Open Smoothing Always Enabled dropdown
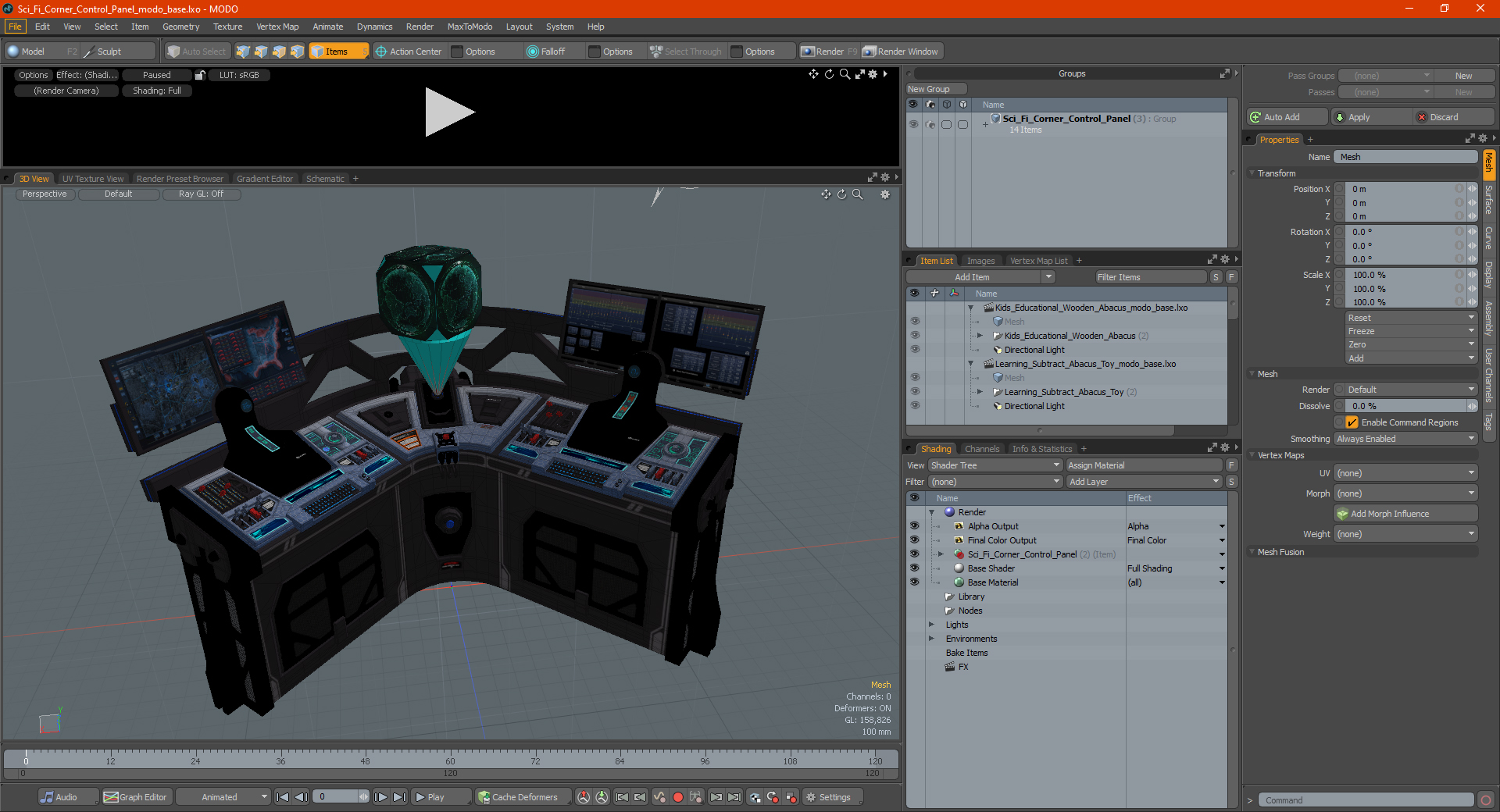1500x812 pixels. [x=1405, y=439]
